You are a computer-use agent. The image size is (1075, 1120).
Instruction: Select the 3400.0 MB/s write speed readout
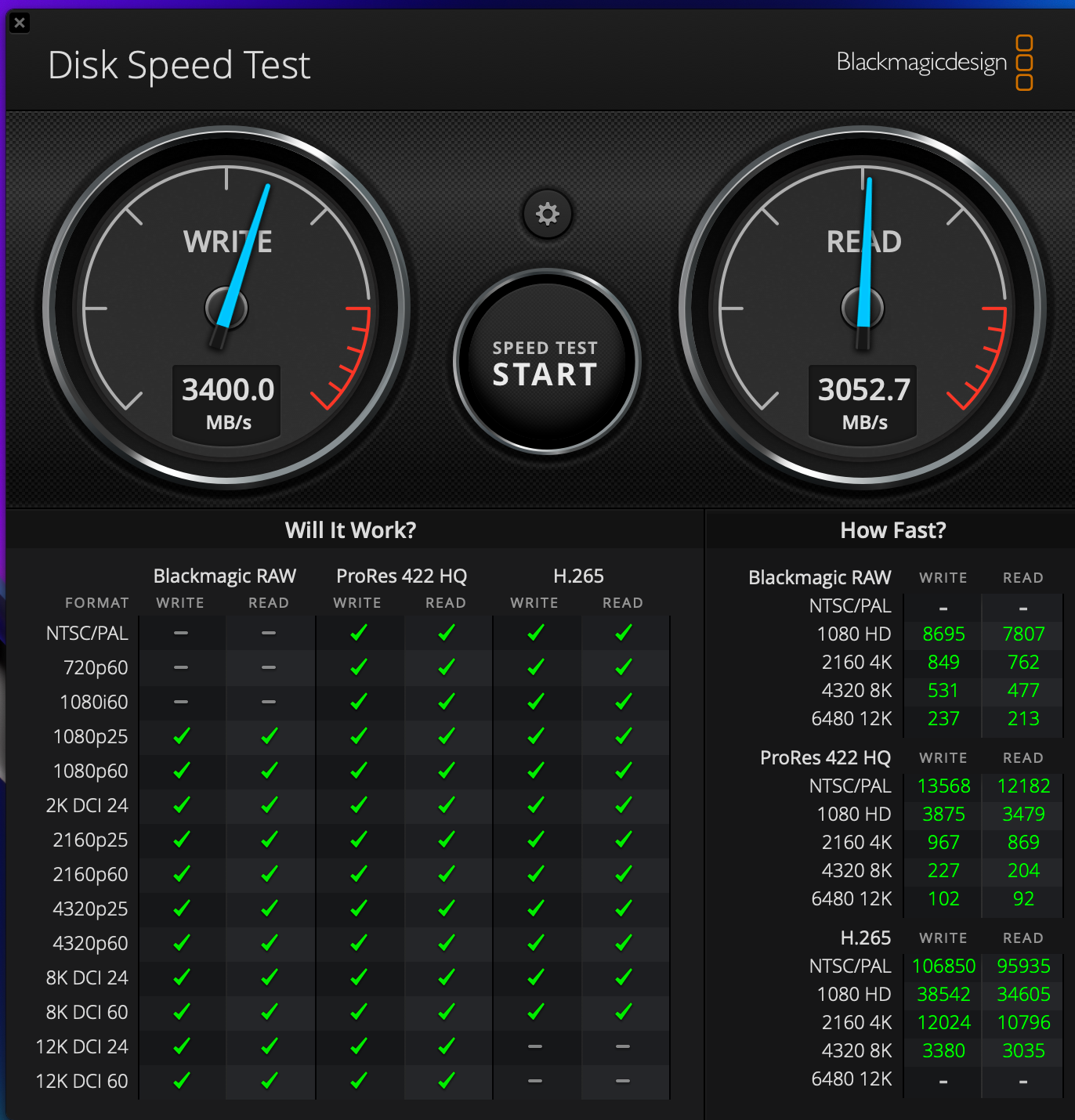coord(228,403)
